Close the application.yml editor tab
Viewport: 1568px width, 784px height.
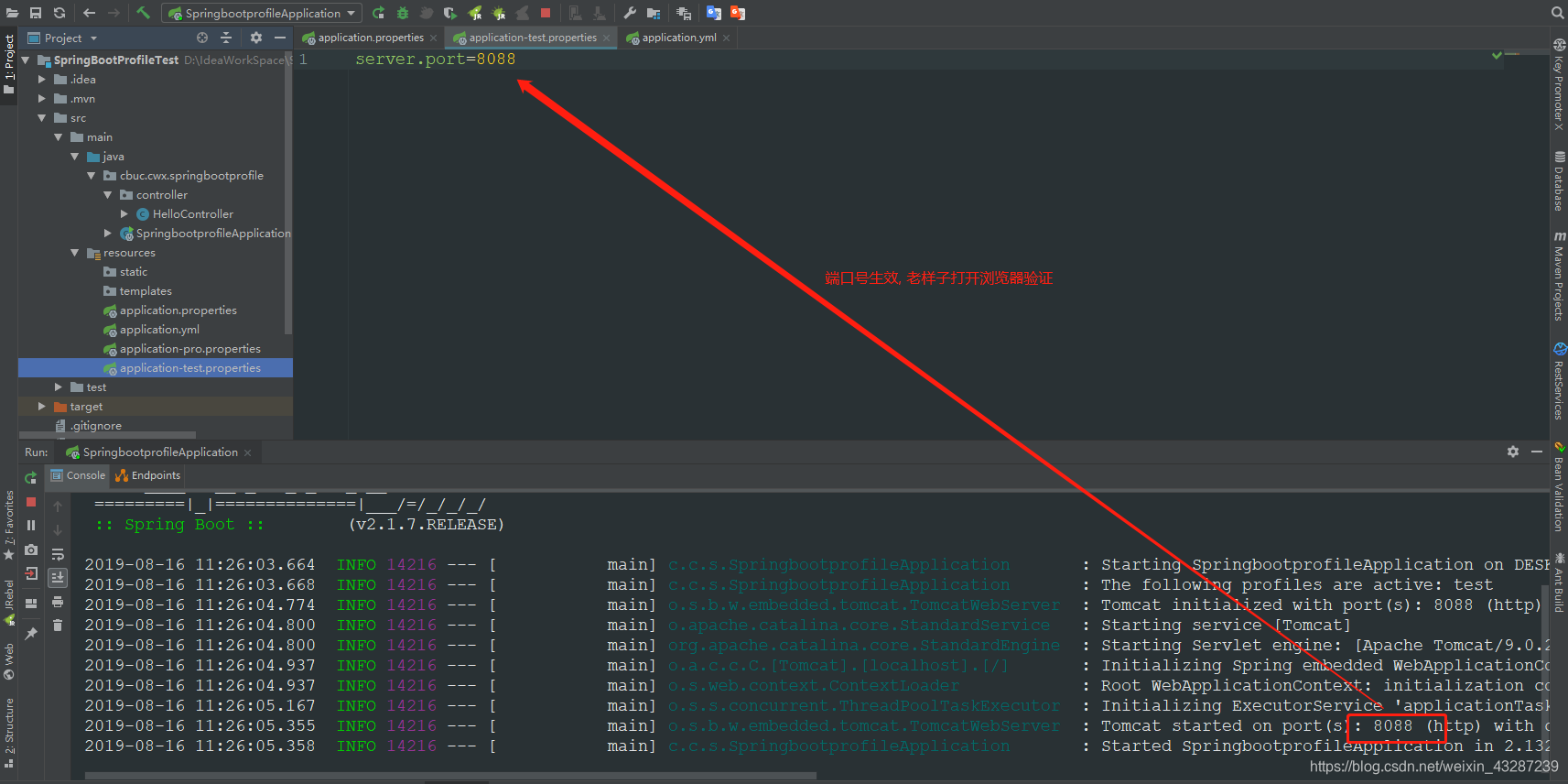[727, 38]
